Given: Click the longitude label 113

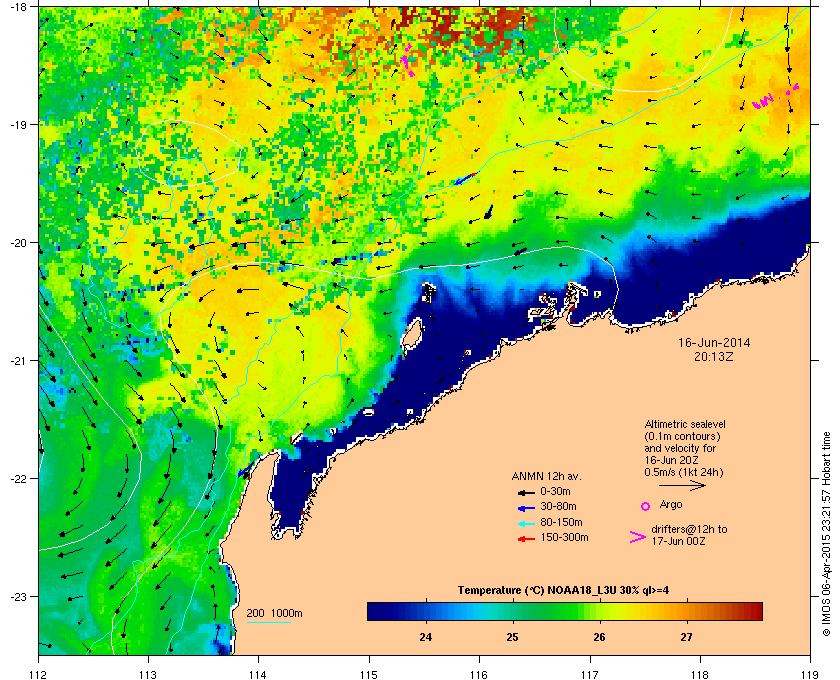Looking at the screenshot, I should [148, 674].
